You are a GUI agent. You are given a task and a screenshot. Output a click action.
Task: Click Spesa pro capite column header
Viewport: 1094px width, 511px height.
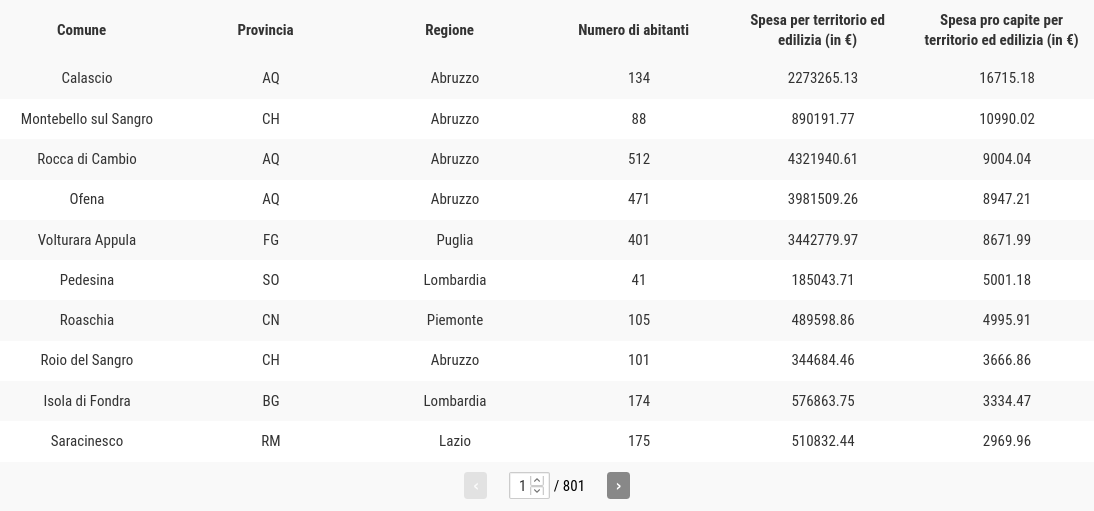[x=1001, y=30]
